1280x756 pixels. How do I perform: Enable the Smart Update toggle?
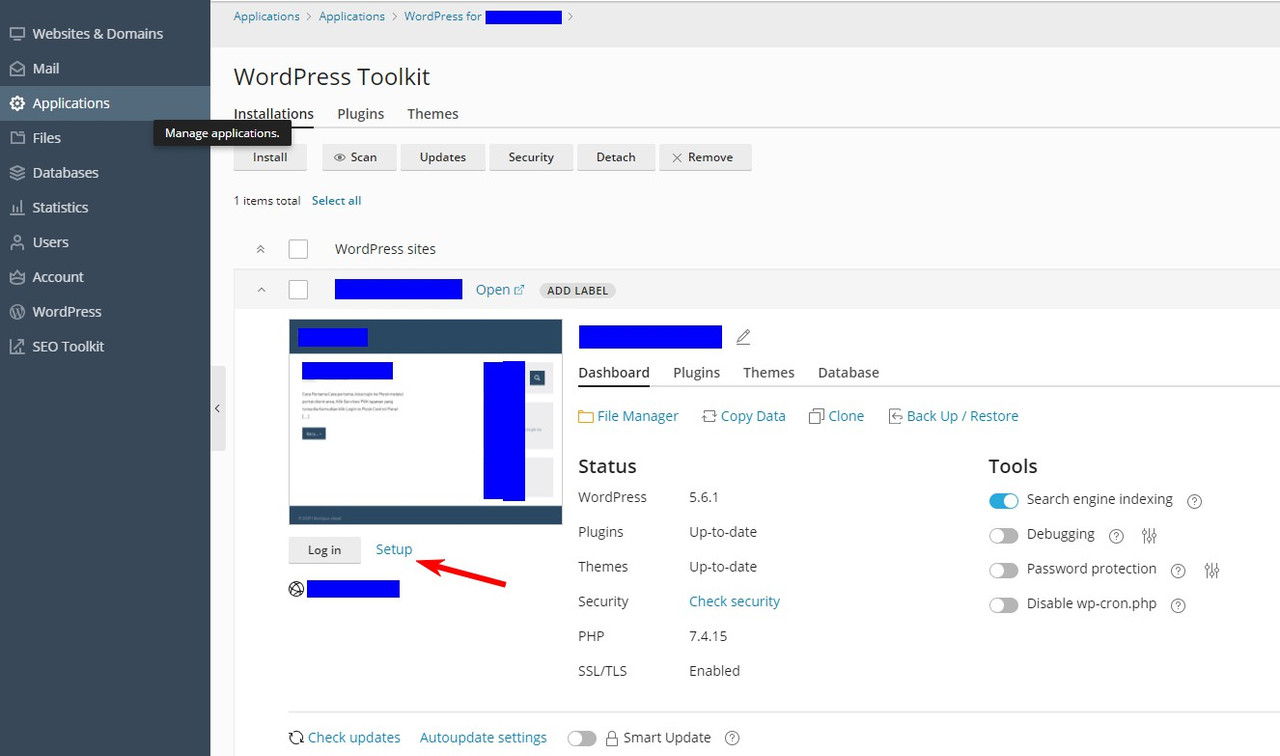tap(582, 738)
